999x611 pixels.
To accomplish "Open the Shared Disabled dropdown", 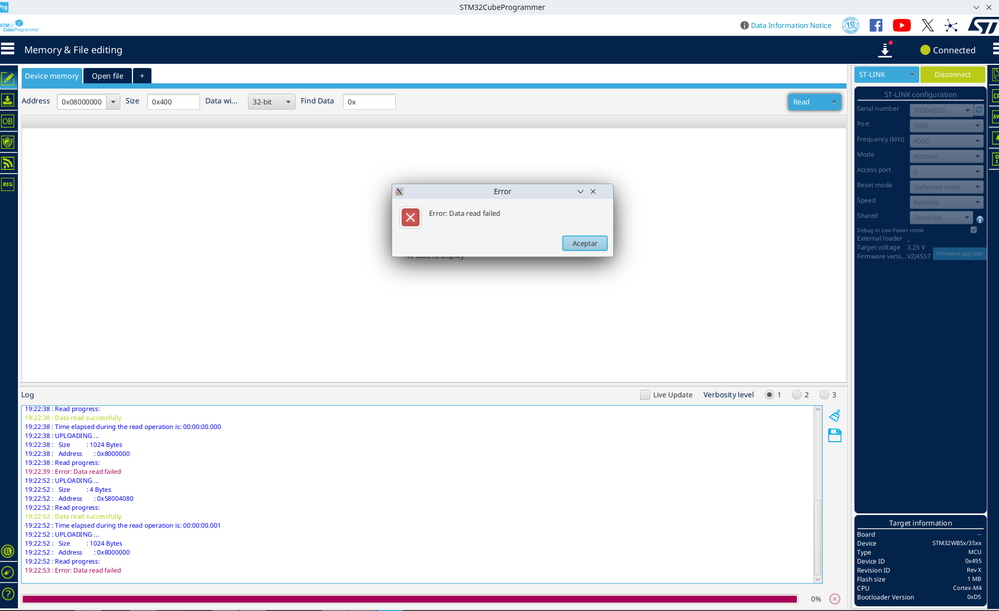I will pos(942,217).
